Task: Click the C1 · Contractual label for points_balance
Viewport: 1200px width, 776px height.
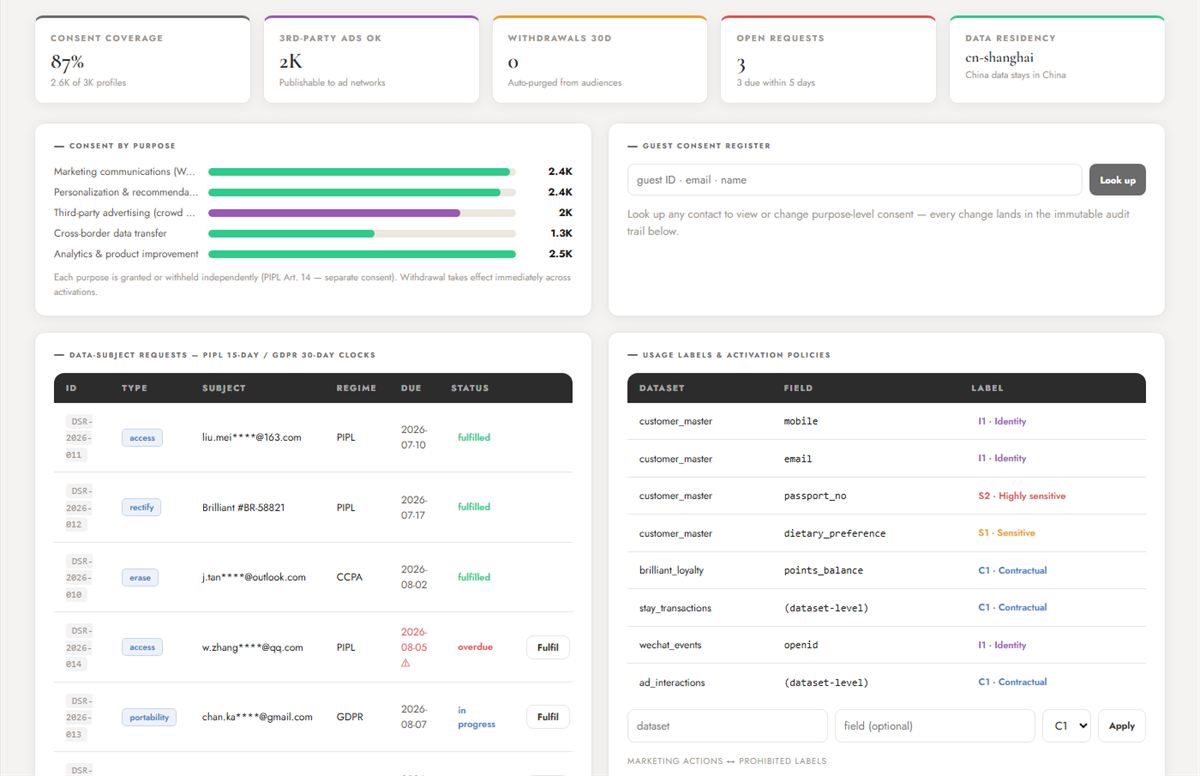Action: pyautogui.click(x=1012, y=570)
